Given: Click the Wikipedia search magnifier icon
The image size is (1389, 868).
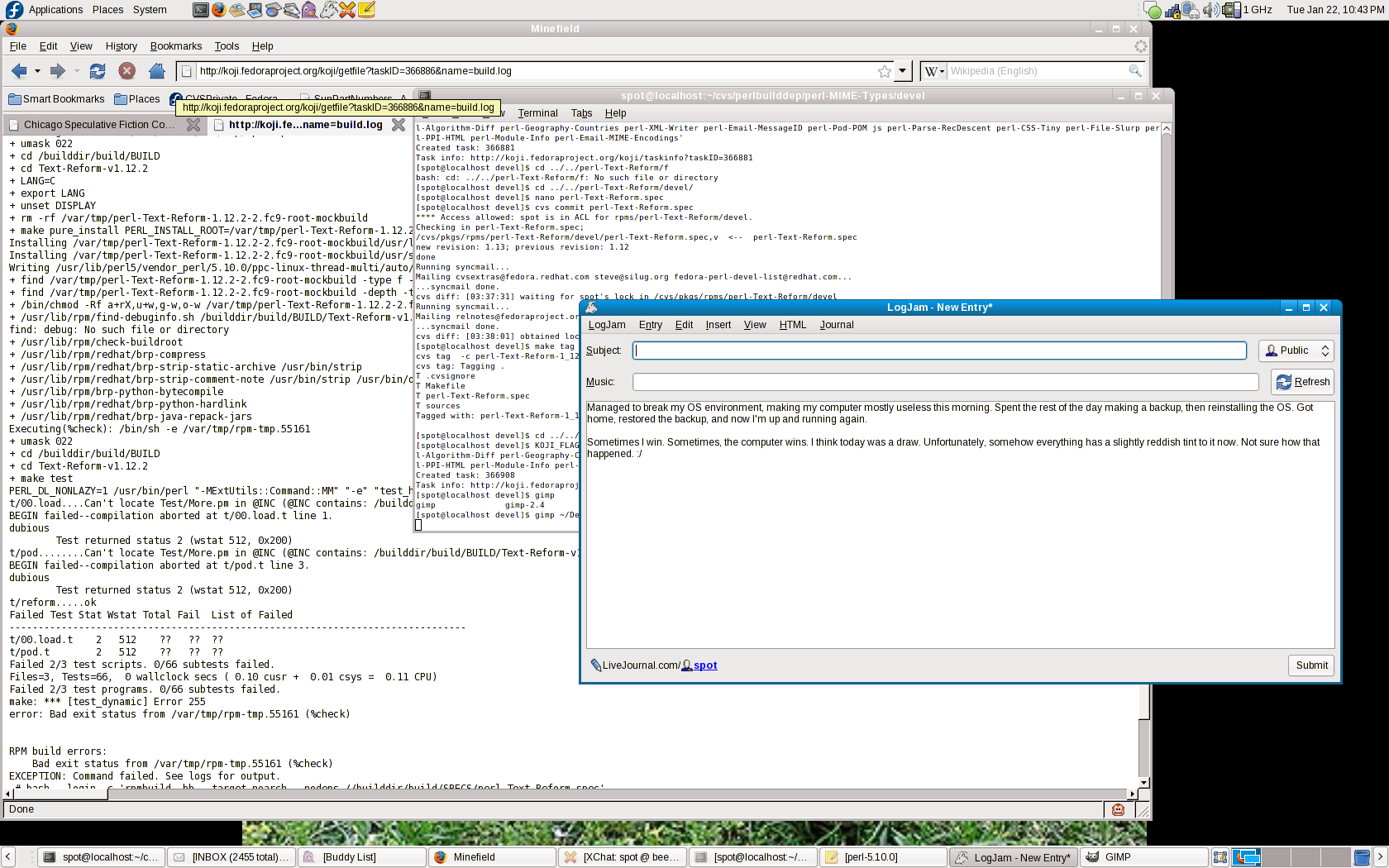Looking at the screenshot, I should 1135,71.
